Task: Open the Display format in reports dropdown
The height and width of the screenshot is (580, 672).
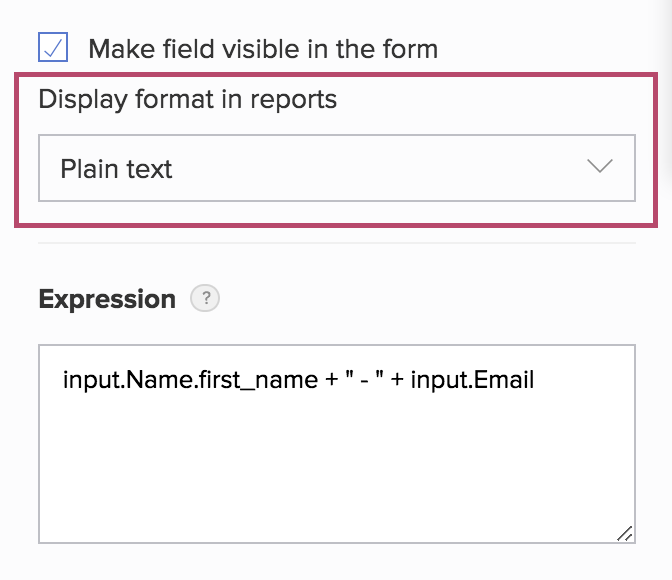Action: click(x=336, y=168)
